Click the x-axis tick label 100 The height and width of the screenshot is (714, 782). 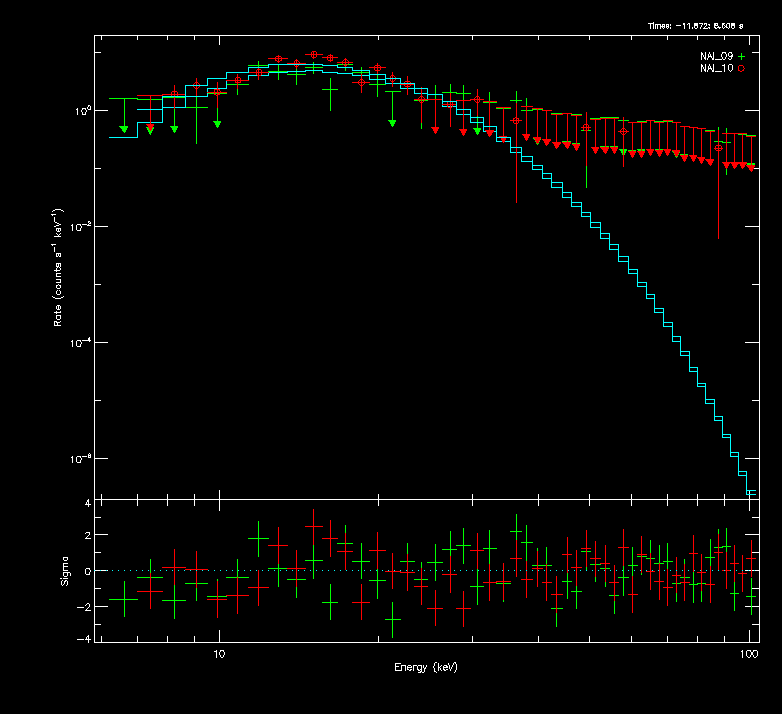(x=748, y=653)
